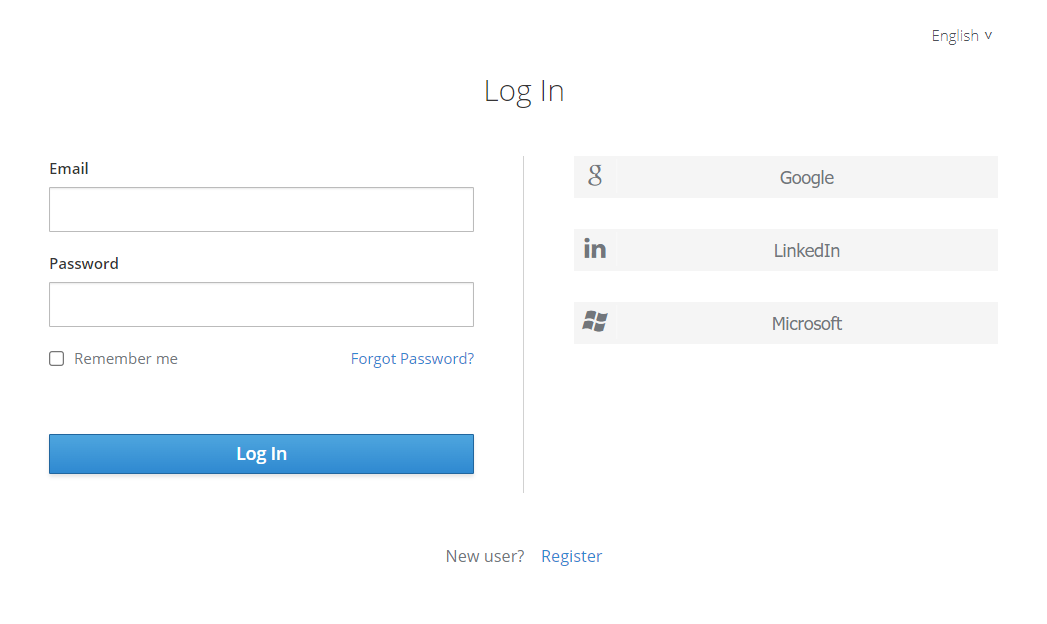Click the chevron beside English
This screenshot has width=1047, height=624.
(988, 36)
